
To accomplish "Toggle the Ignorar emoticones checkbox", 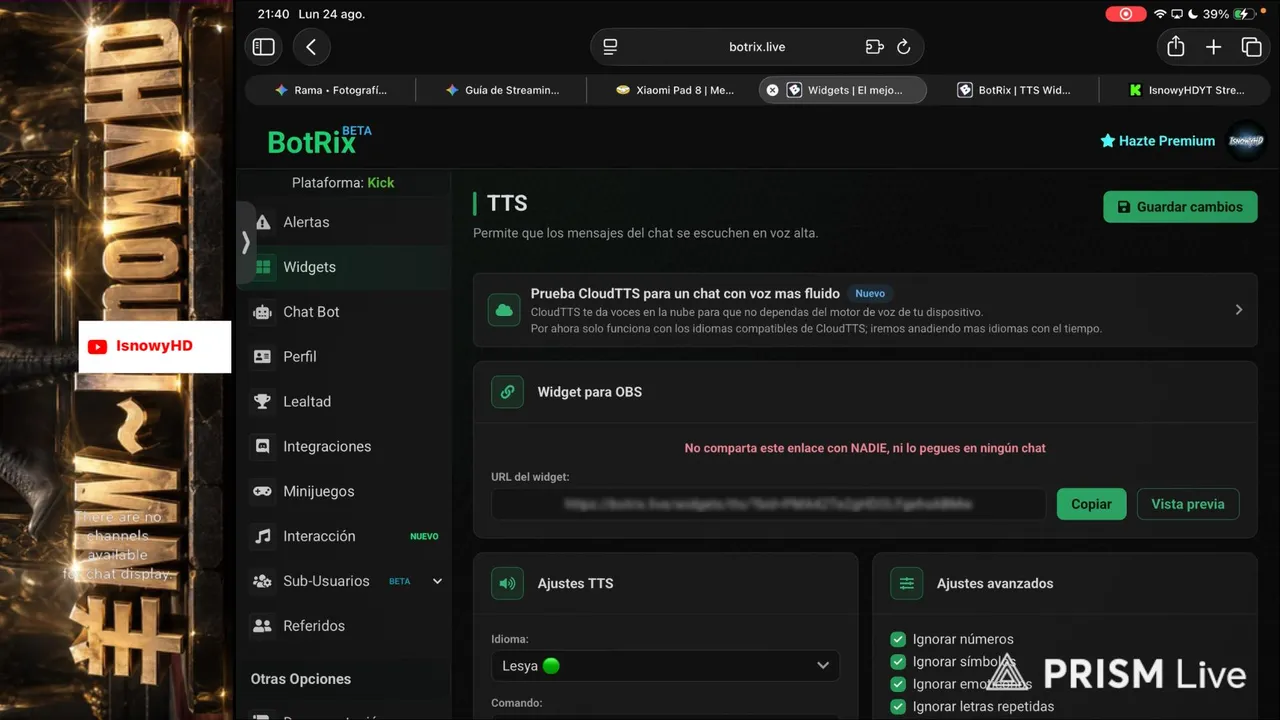I will pos(898,684).
